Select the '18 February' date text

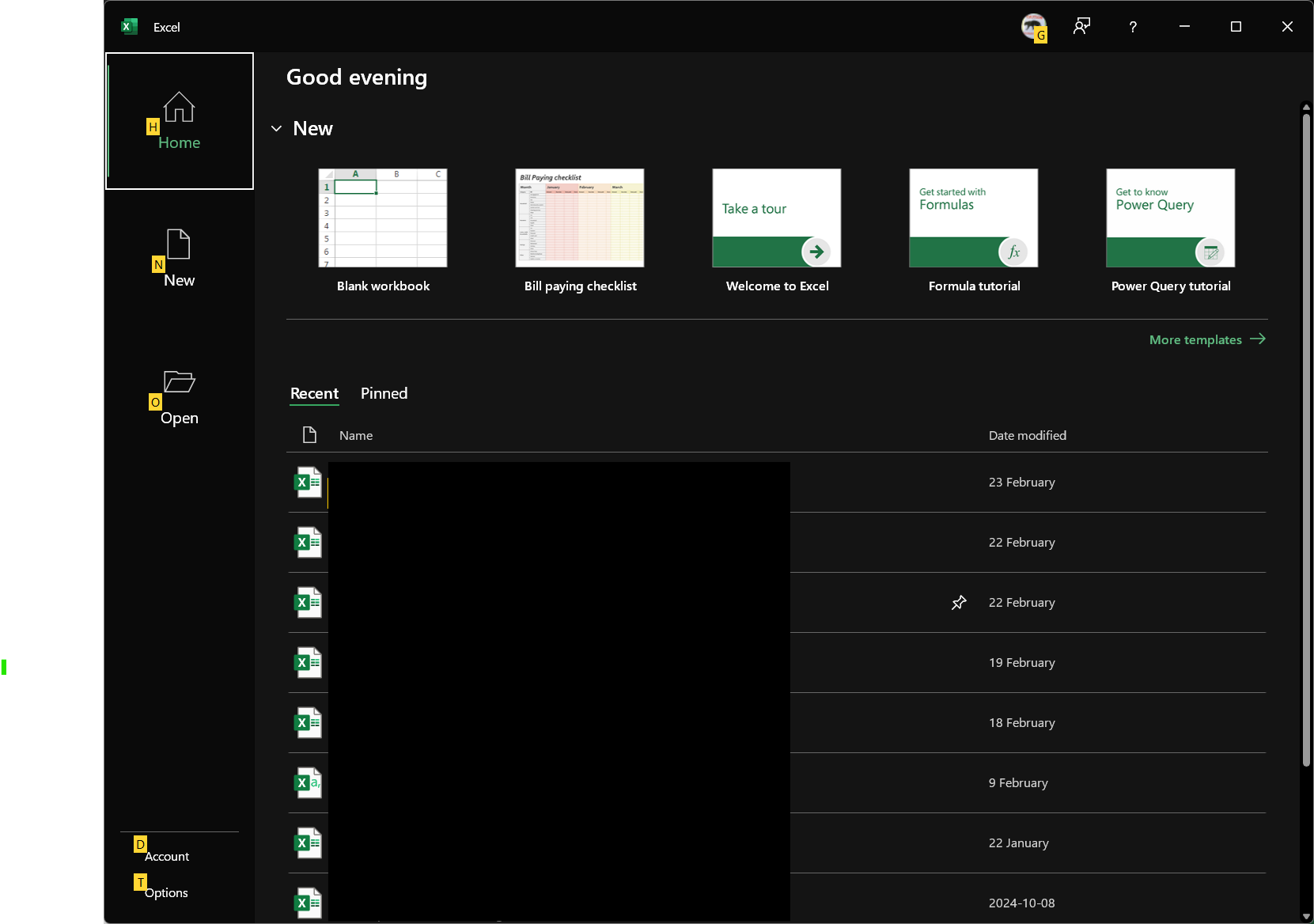(1021, 723)
